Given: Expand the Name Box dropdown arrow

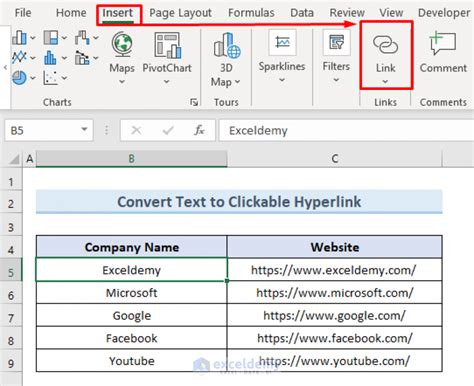Looking at the screenshot, I should point(84,130).
